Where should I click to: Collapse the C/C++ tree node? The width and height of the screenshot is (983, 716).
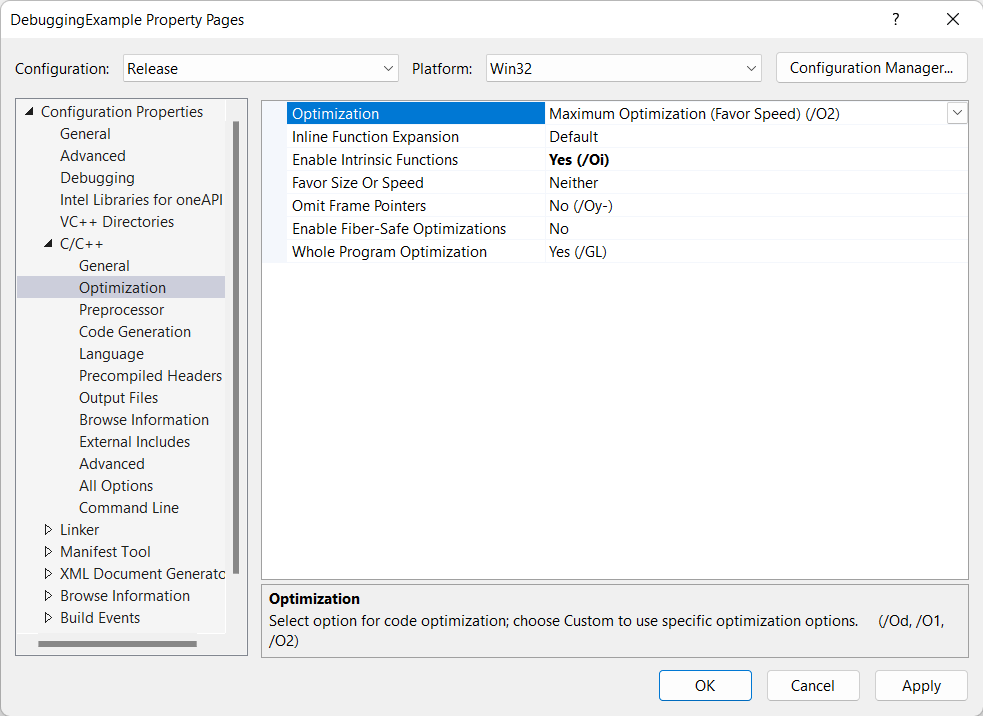(48, 244)
